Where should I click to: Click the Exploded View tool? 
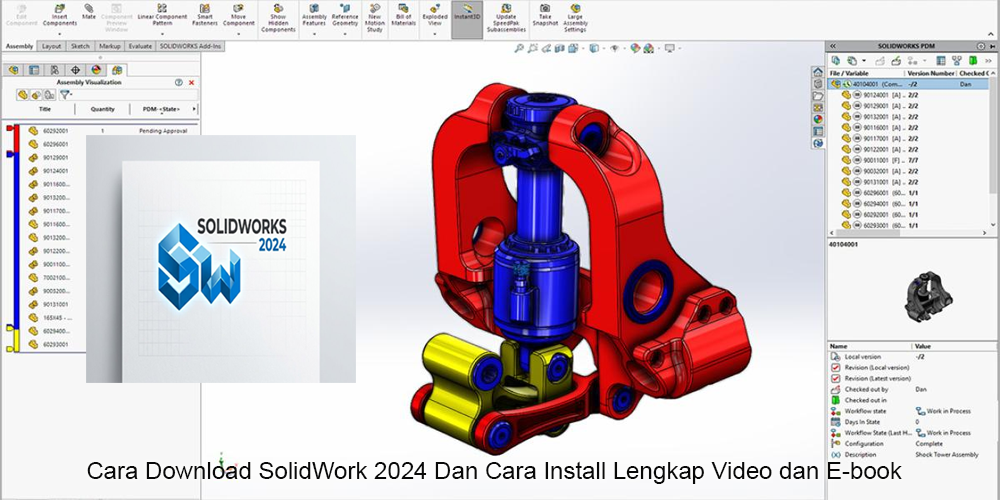coord(435,15)
